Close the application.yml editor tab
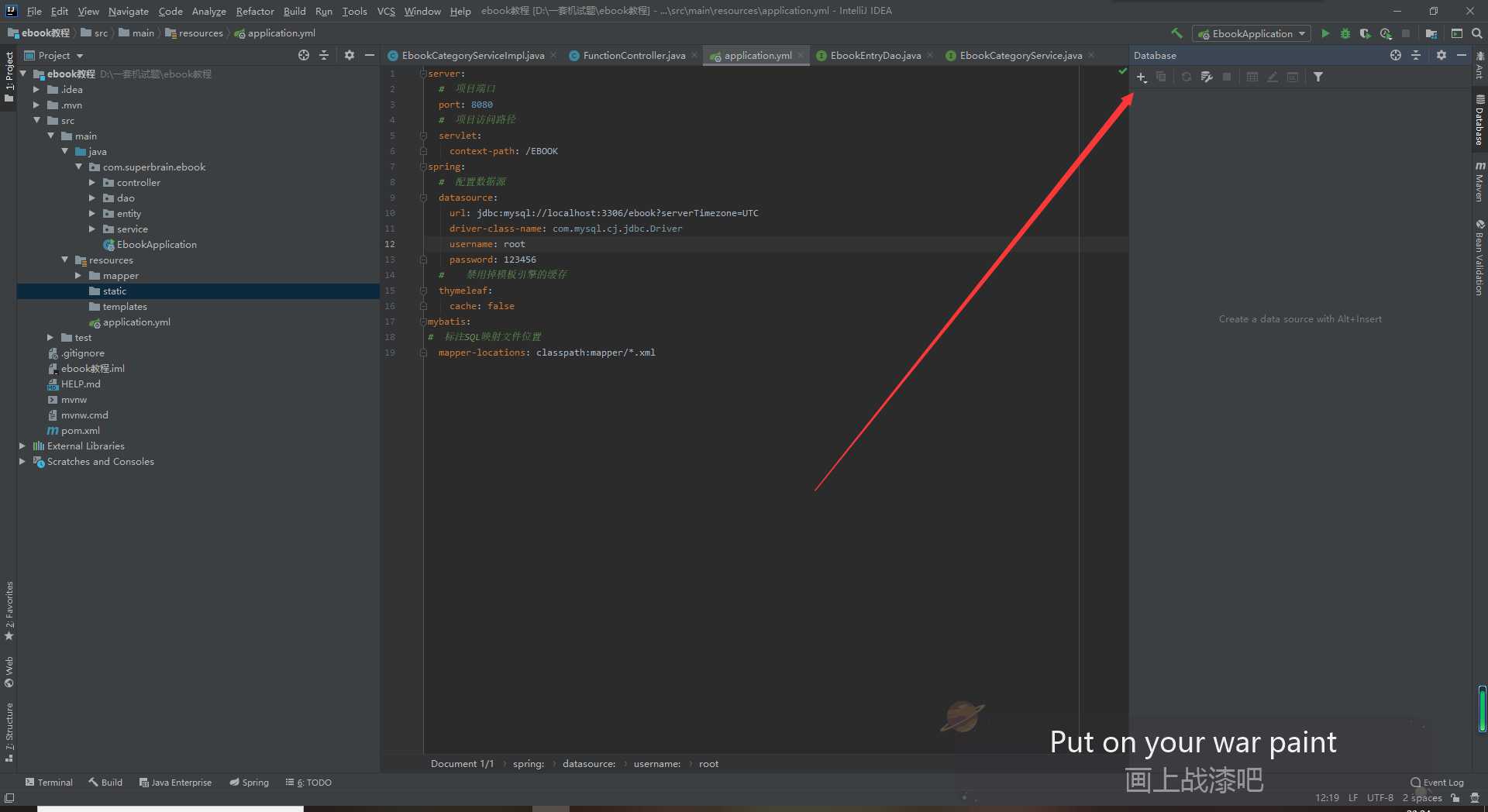Screen dimensions: 1488x812 point(801,55)
